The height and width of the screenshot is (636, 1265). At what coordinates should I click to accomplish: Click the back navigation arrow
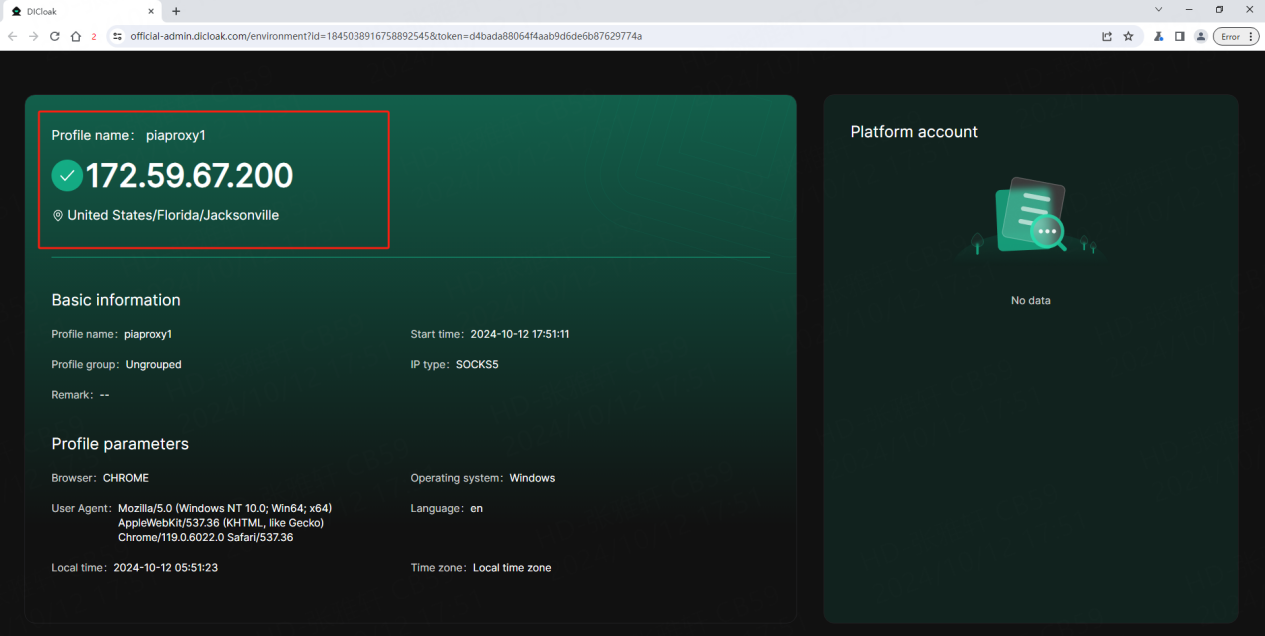11,36
